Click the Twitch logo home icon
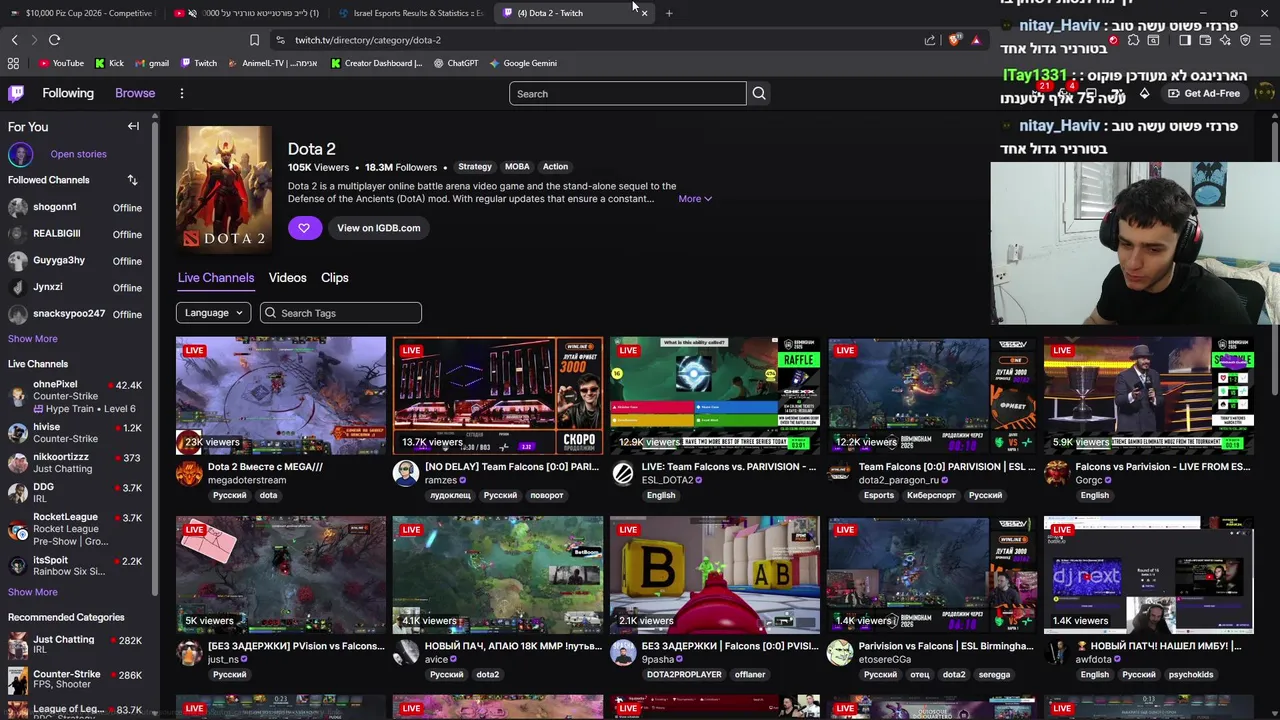The image size is (1280, 720). tap(16, 93)
